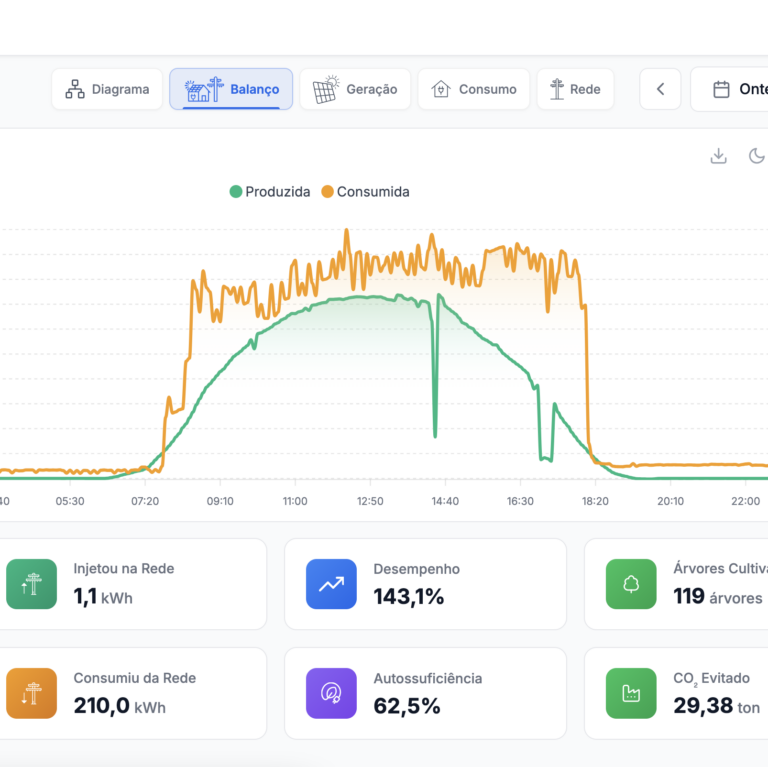Select the Balanço tab
The image size is (768, 767).
tap(231, 89)
